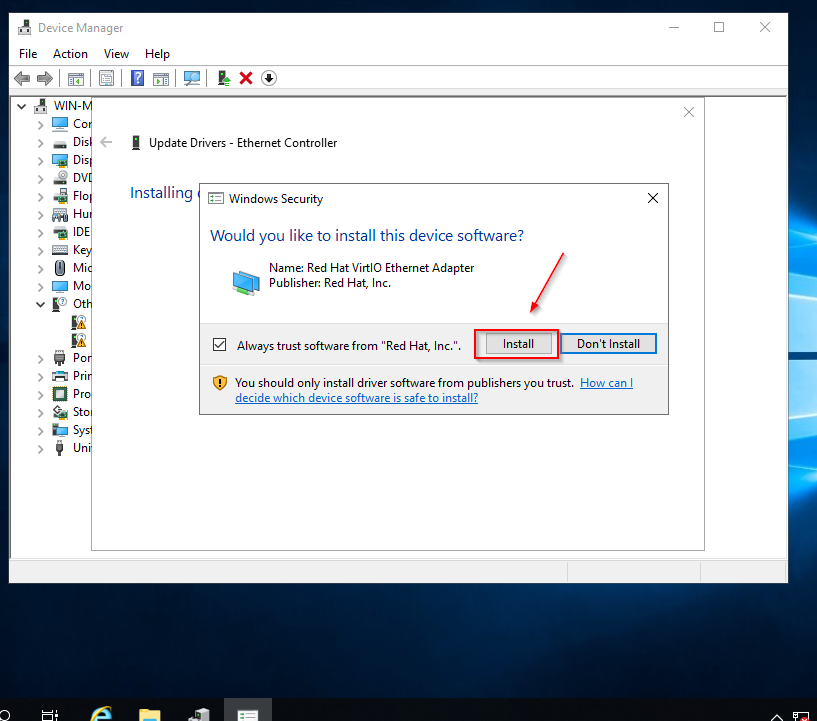Select the Monitors tree item
Screen dimensions: 817x721
click(x=72, y=286)
